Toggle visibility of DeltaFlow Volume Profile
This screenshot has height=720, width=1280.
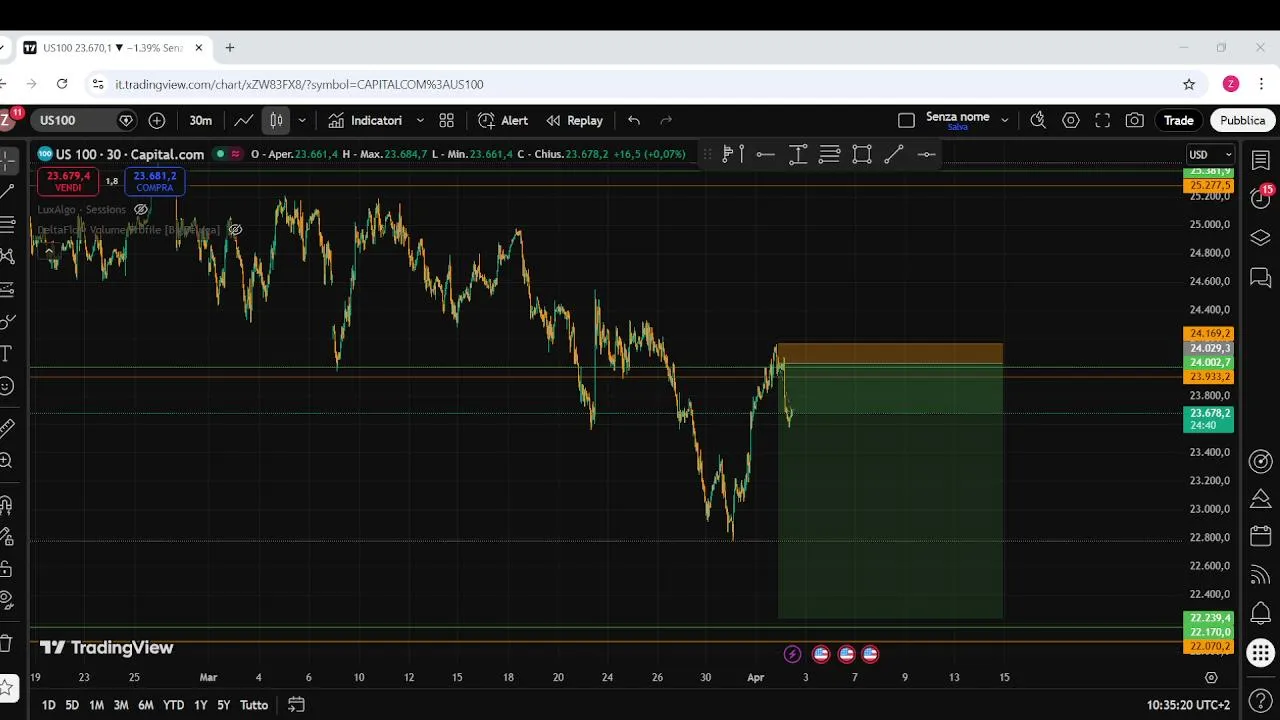point(235,230)
